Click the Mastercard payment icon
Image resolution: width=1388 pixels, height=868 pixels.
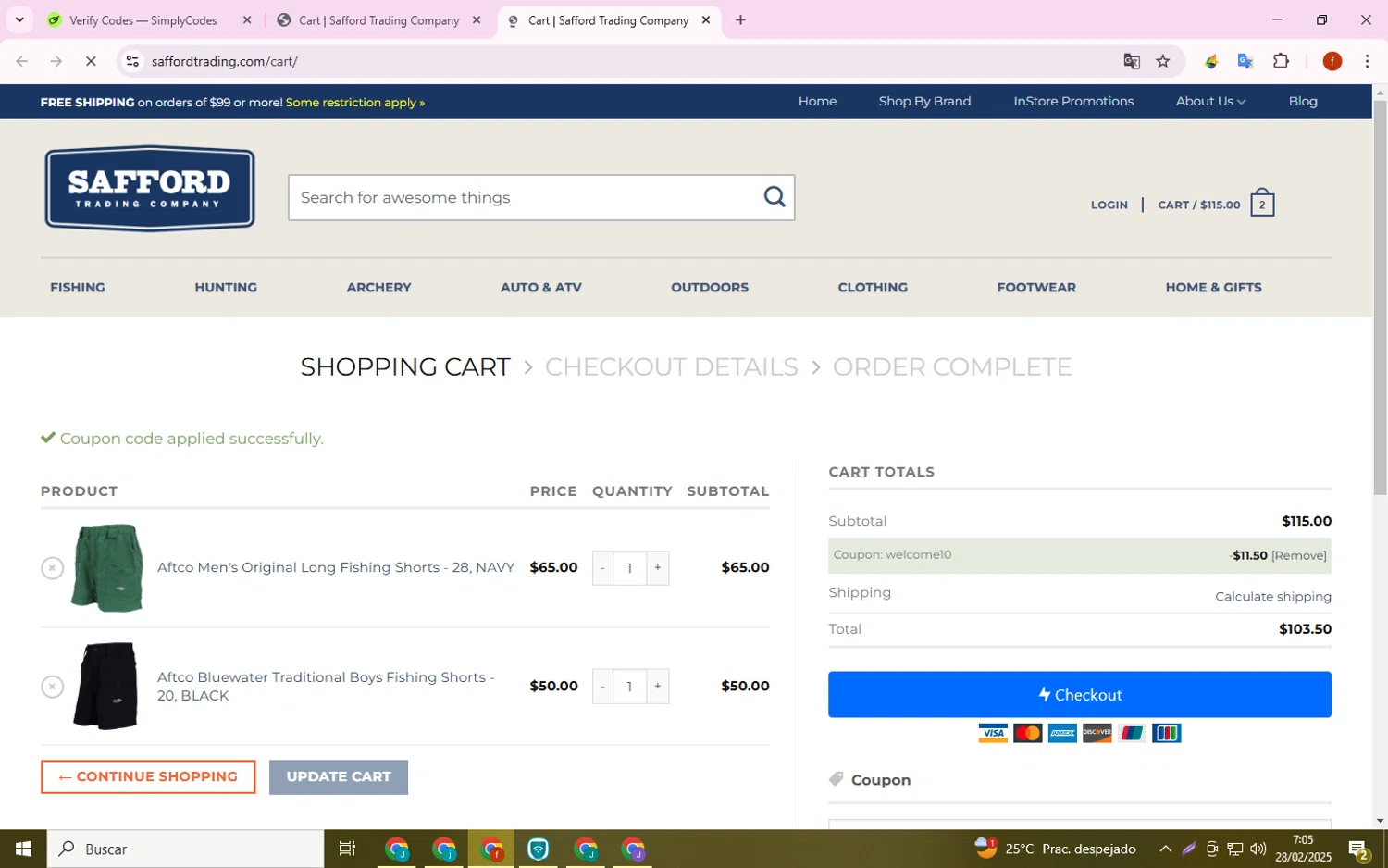tap(1027, 734)
